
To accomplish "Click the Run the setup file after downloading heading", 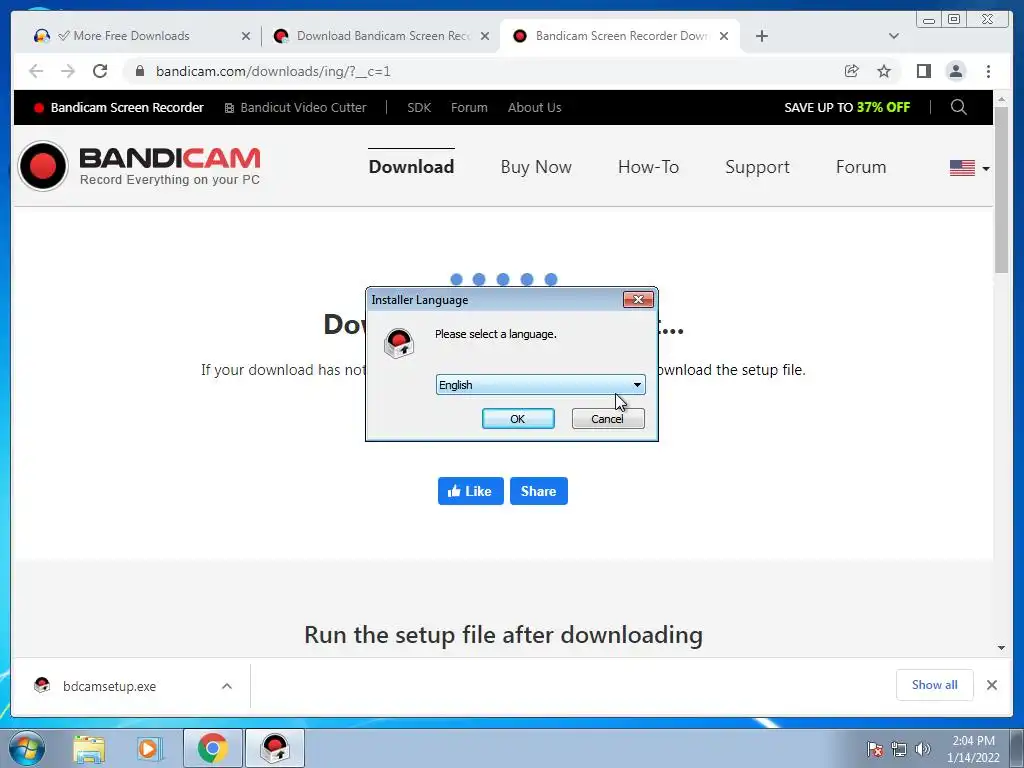I will point(504,635).
